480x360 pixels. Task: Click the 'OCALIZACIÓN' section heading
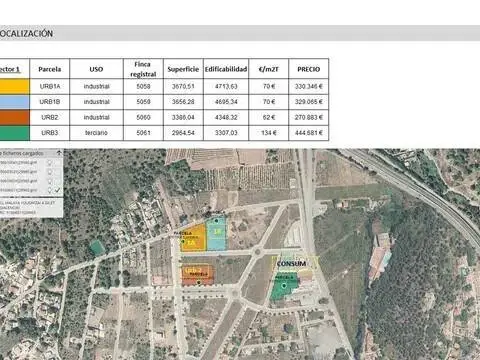(26, 34)
